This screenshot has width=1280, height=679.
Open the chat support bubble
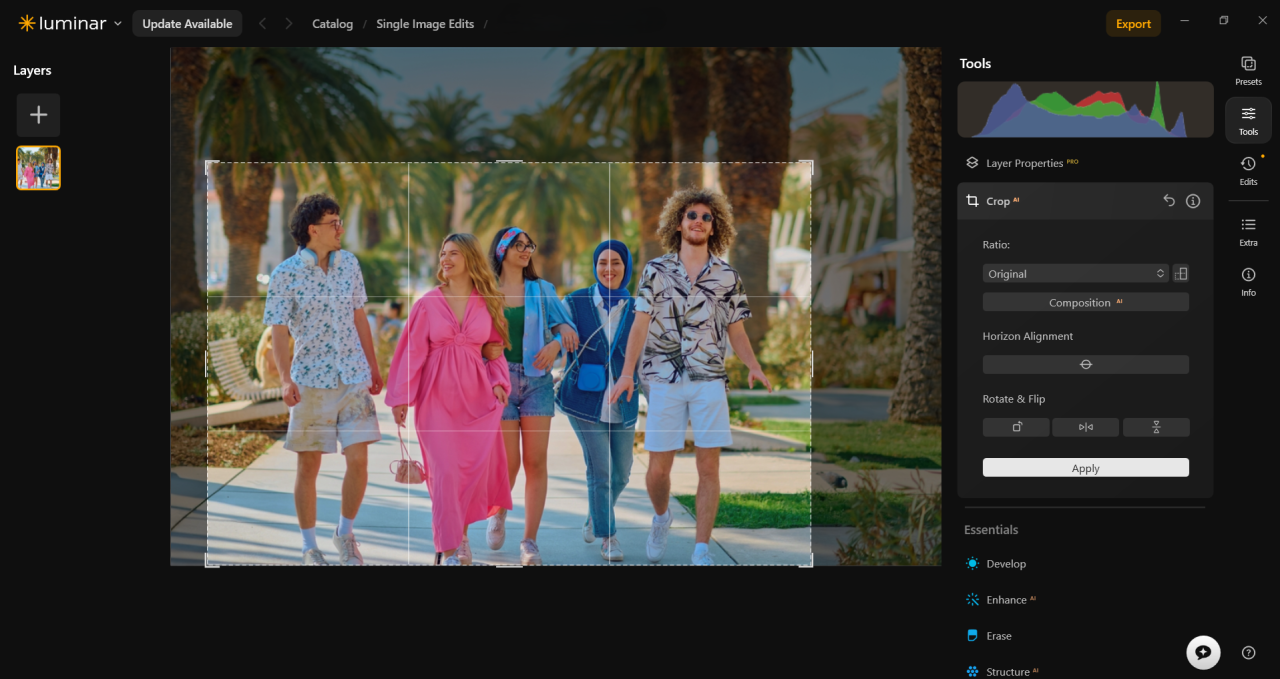(x=1203, y=652)
